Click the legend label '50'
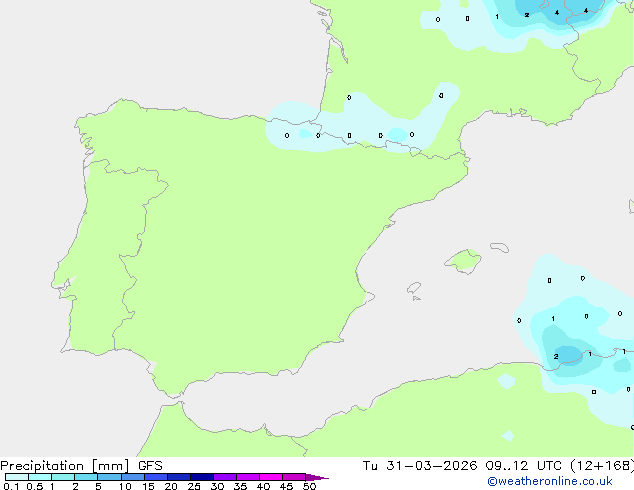 (309, 486)
